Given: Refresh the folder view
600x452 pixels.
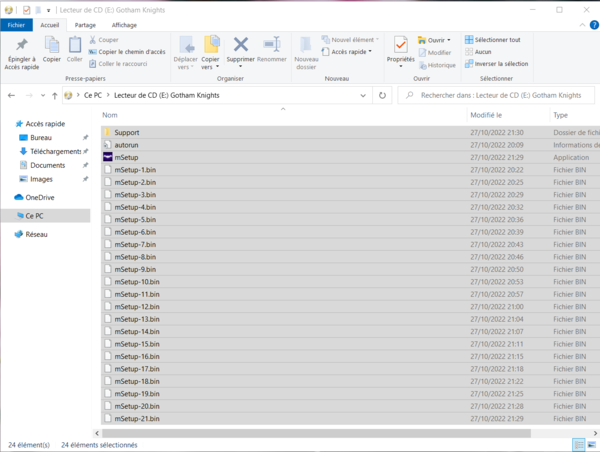Looking at the screenshot, I should pos(382,95).
